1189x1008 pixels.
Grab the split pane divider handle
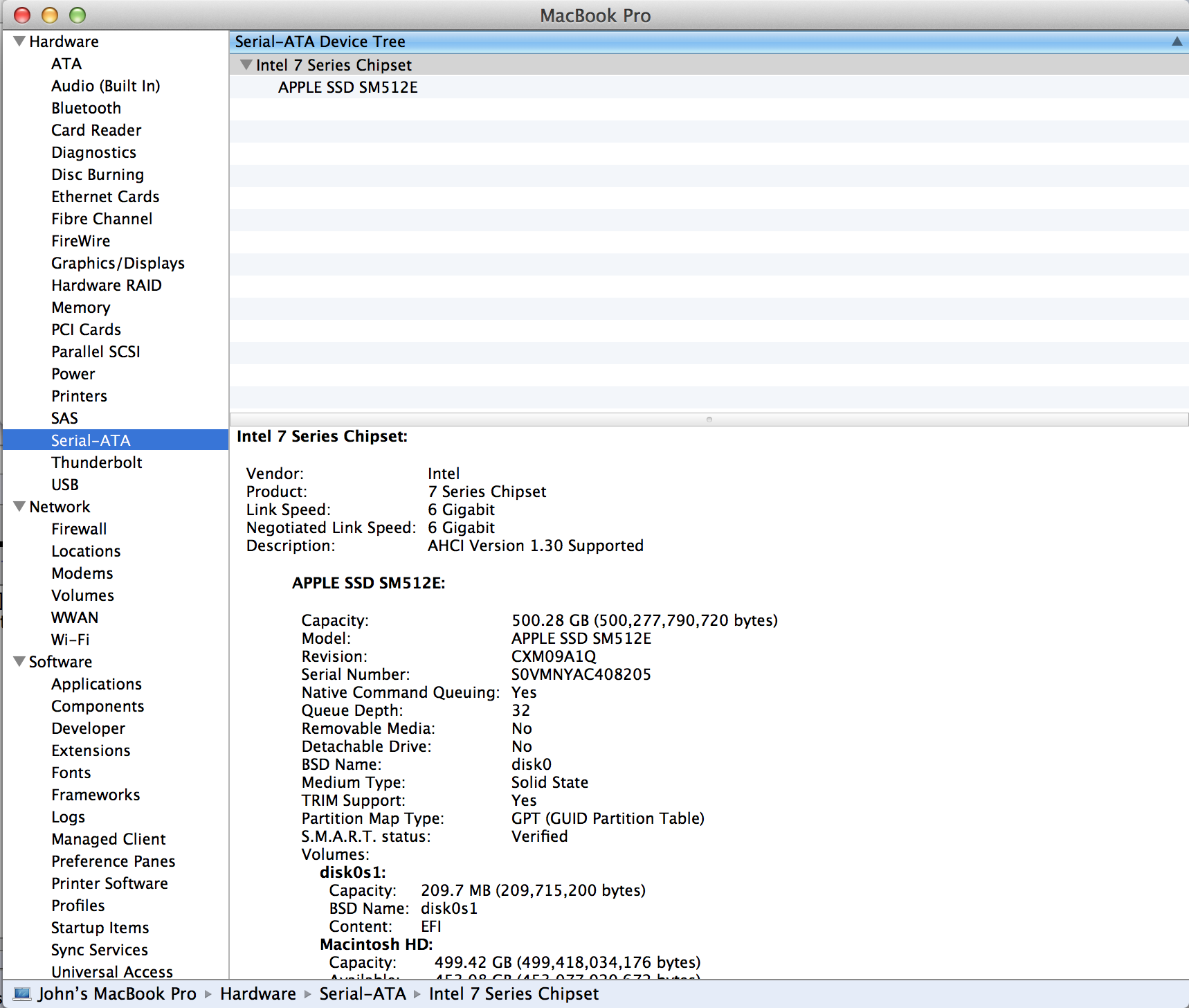(709, 420)
